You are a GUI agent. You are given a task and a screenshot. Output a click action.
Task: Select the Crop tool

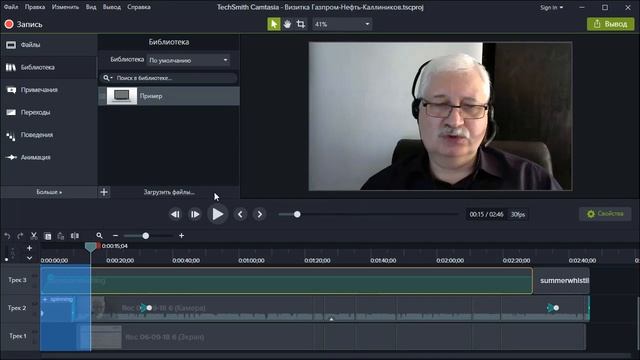tap(301, 24)
